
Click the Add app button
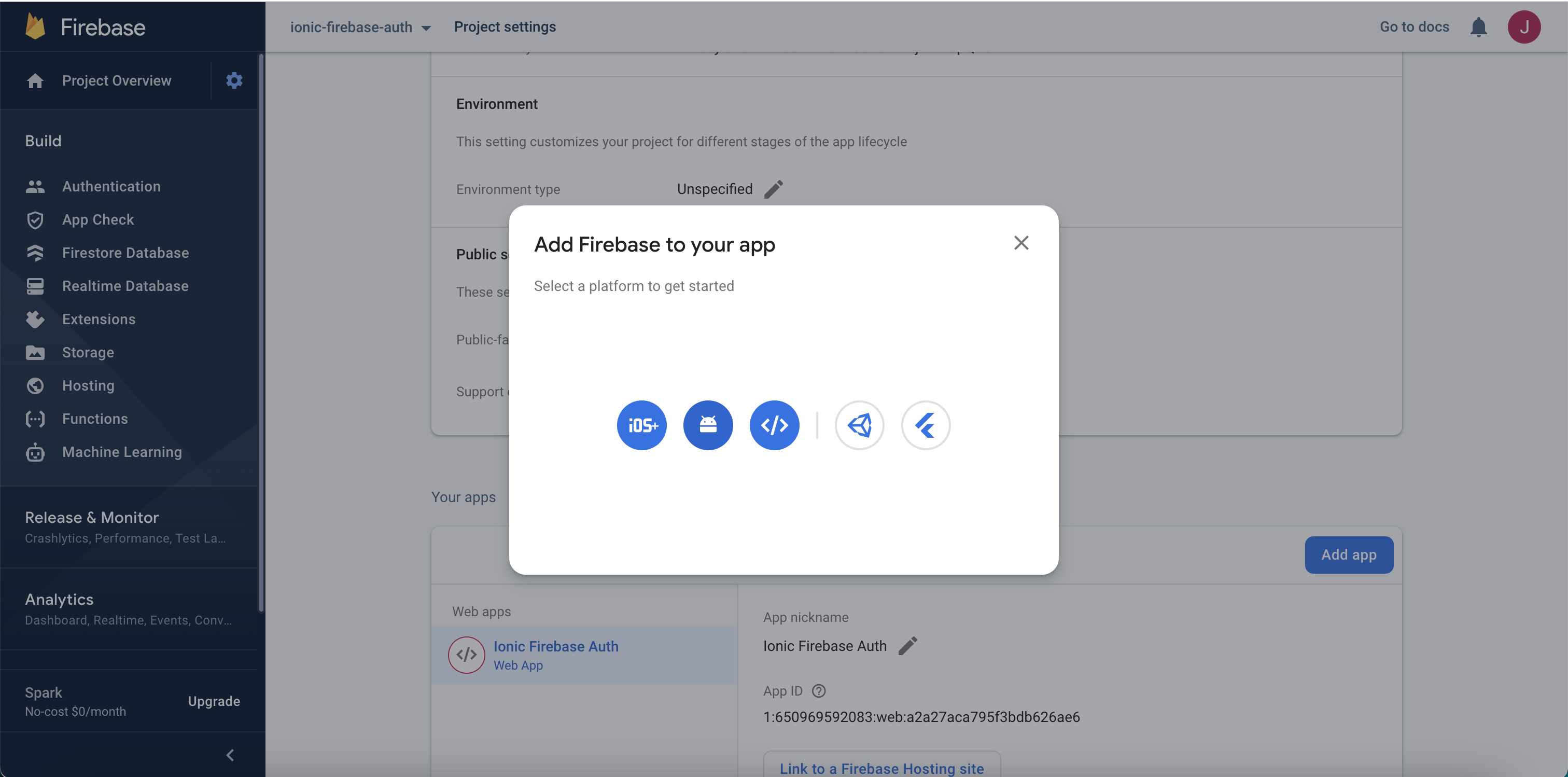pos(1349,554)
